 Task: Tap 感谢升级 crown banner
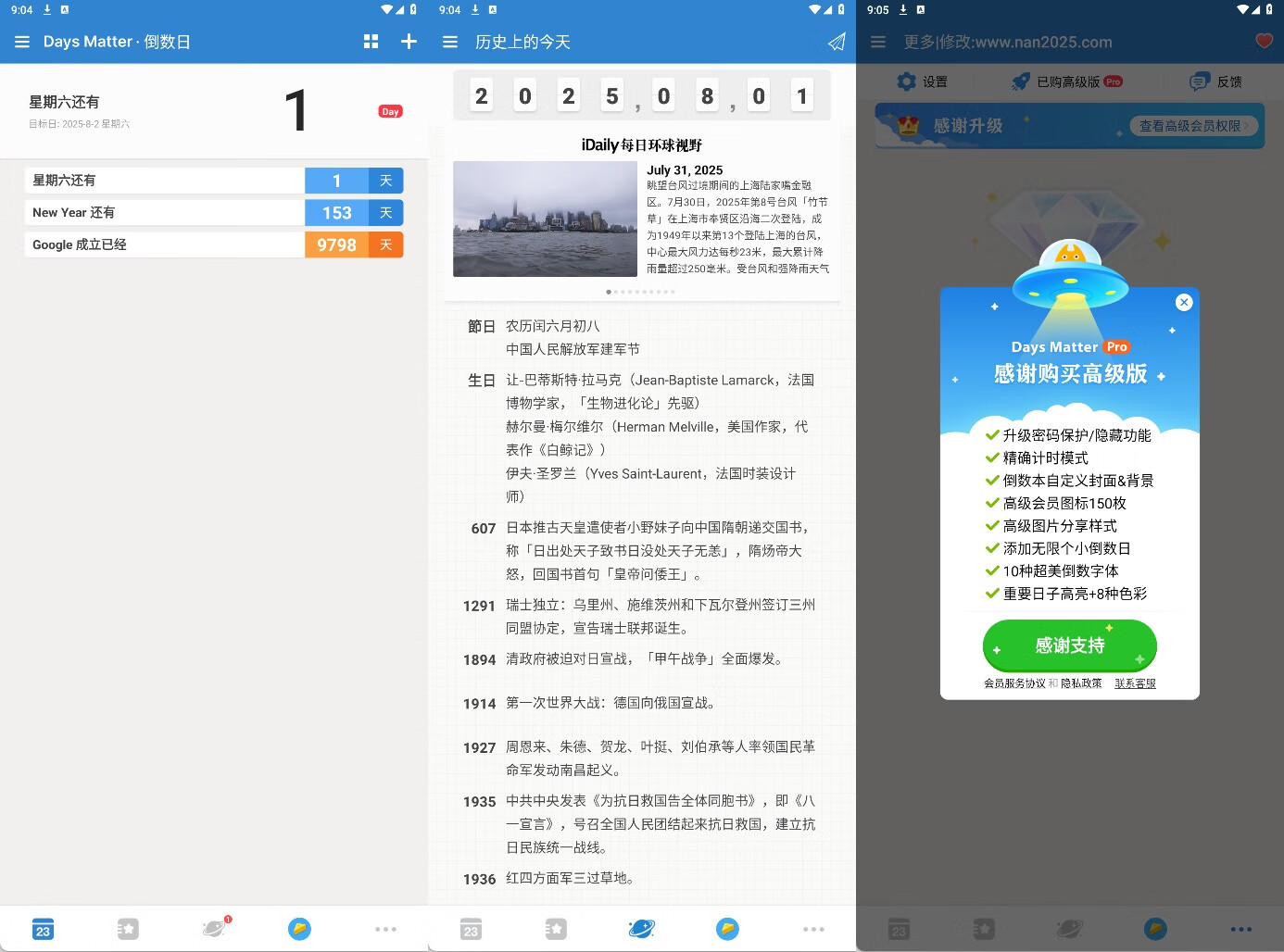[x=1070, y=126]
